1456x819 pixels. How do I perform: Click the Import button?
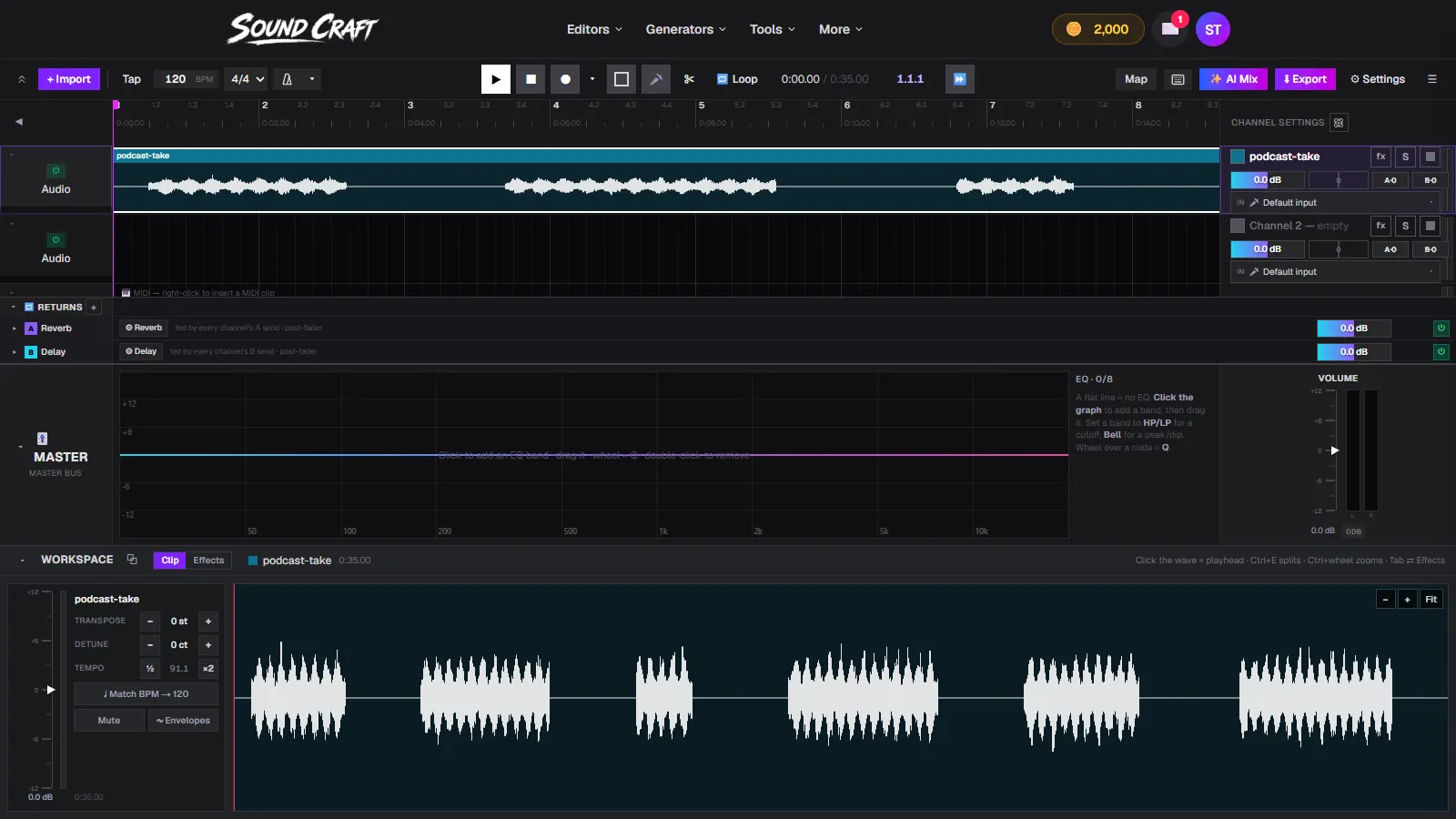coord(68,79)
